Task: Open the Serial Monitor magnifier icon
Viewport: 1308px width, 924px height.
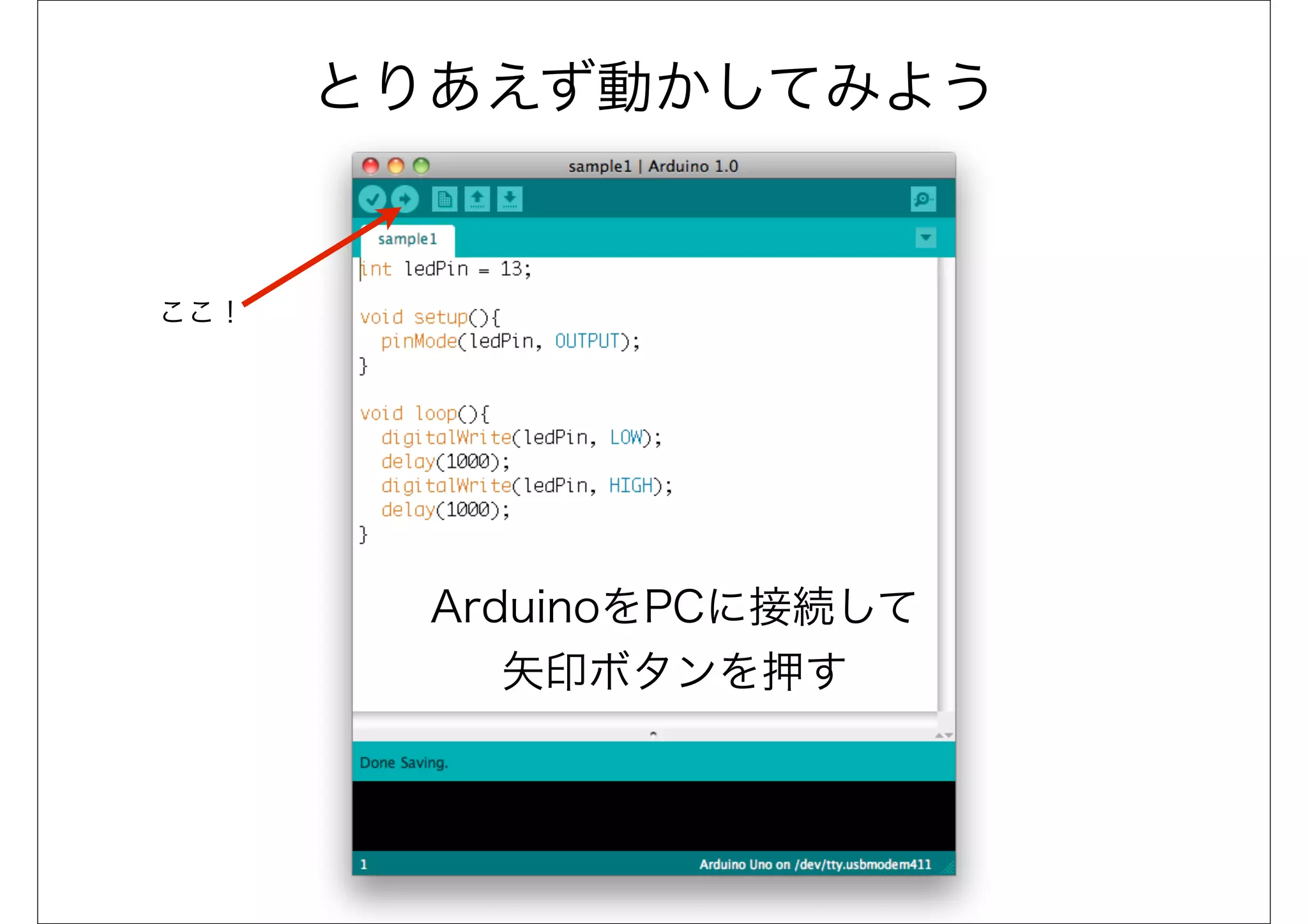Action: coord(924,199)
